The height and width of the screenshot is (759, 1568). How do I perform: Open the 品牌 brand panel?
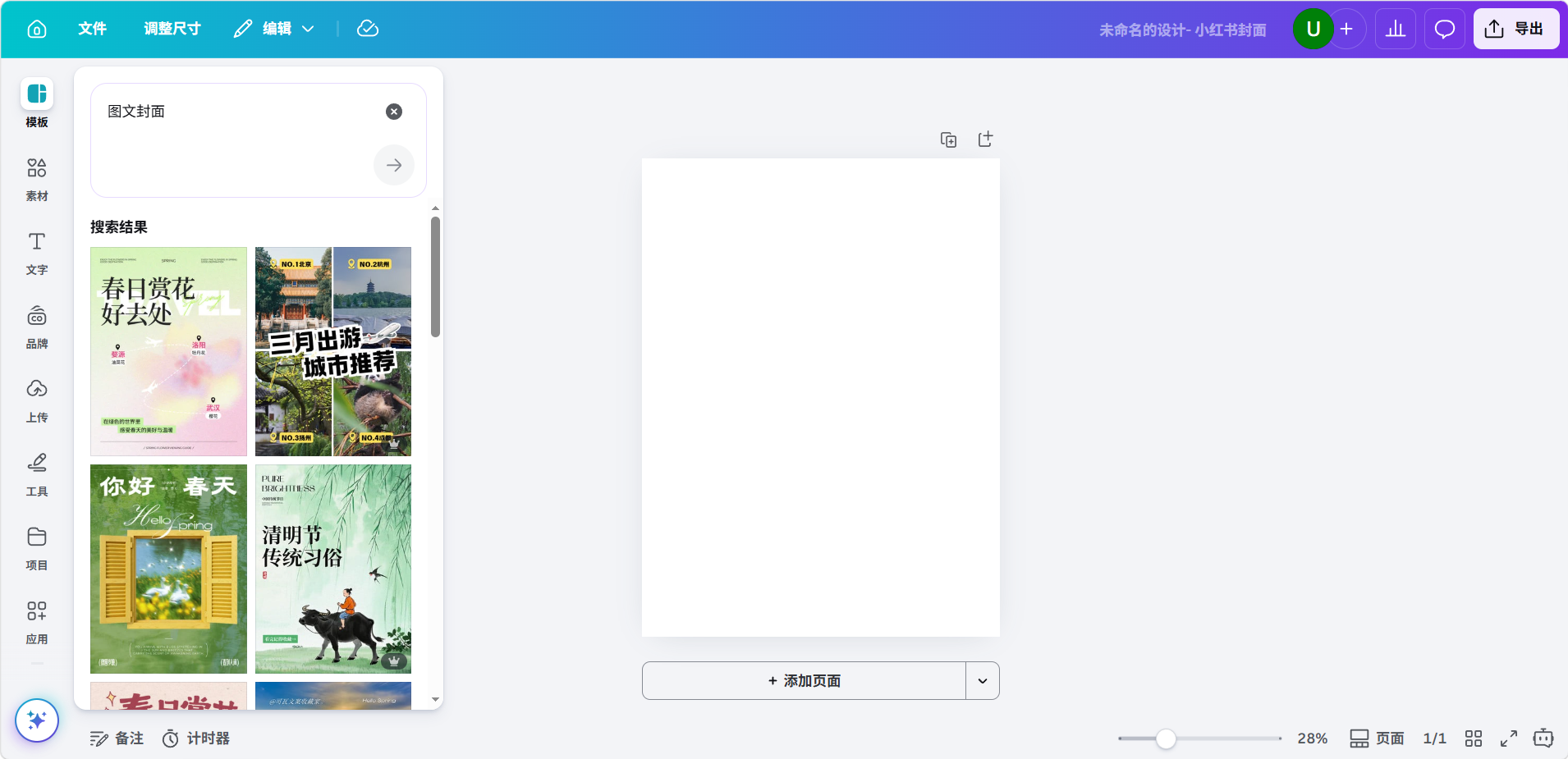click(37, 326)
